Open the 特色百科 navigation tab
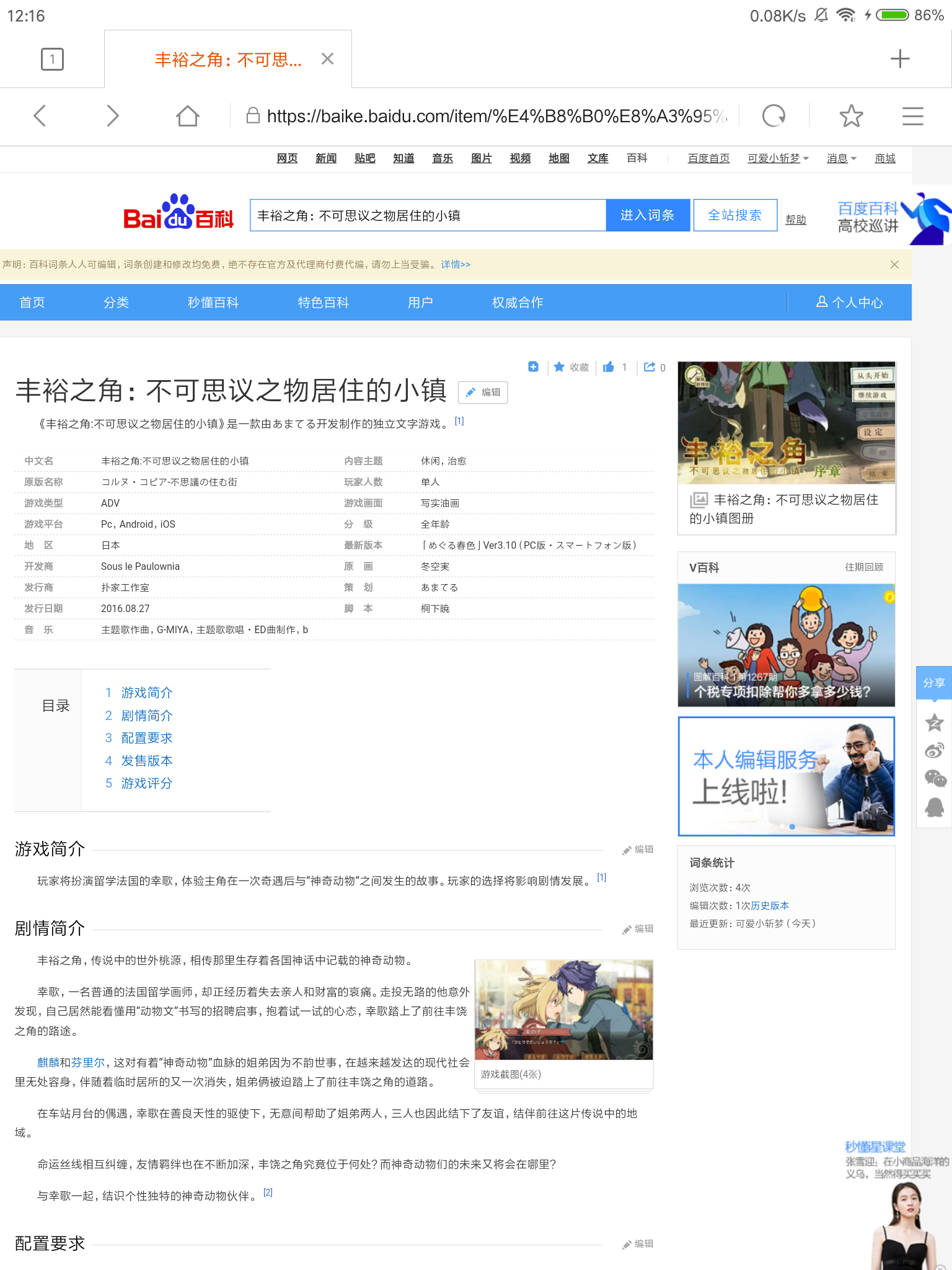The width and height of the screenshot is (952, 1270). [x=323, y=303]
